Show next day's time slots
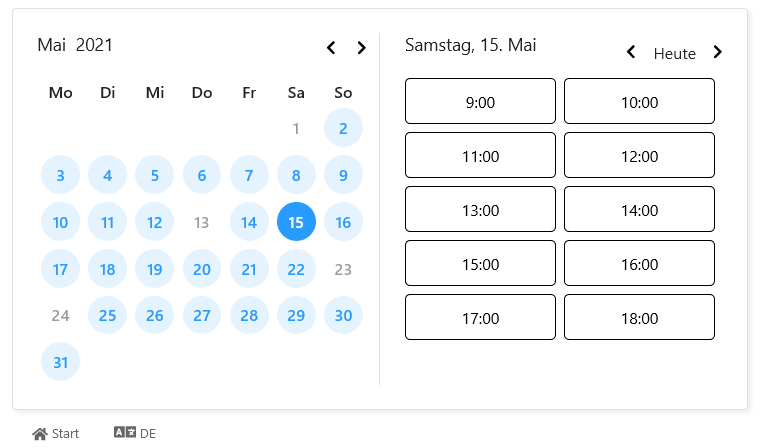Image resolution: width=760 pixels, height=447 pixels. [718, 52]
